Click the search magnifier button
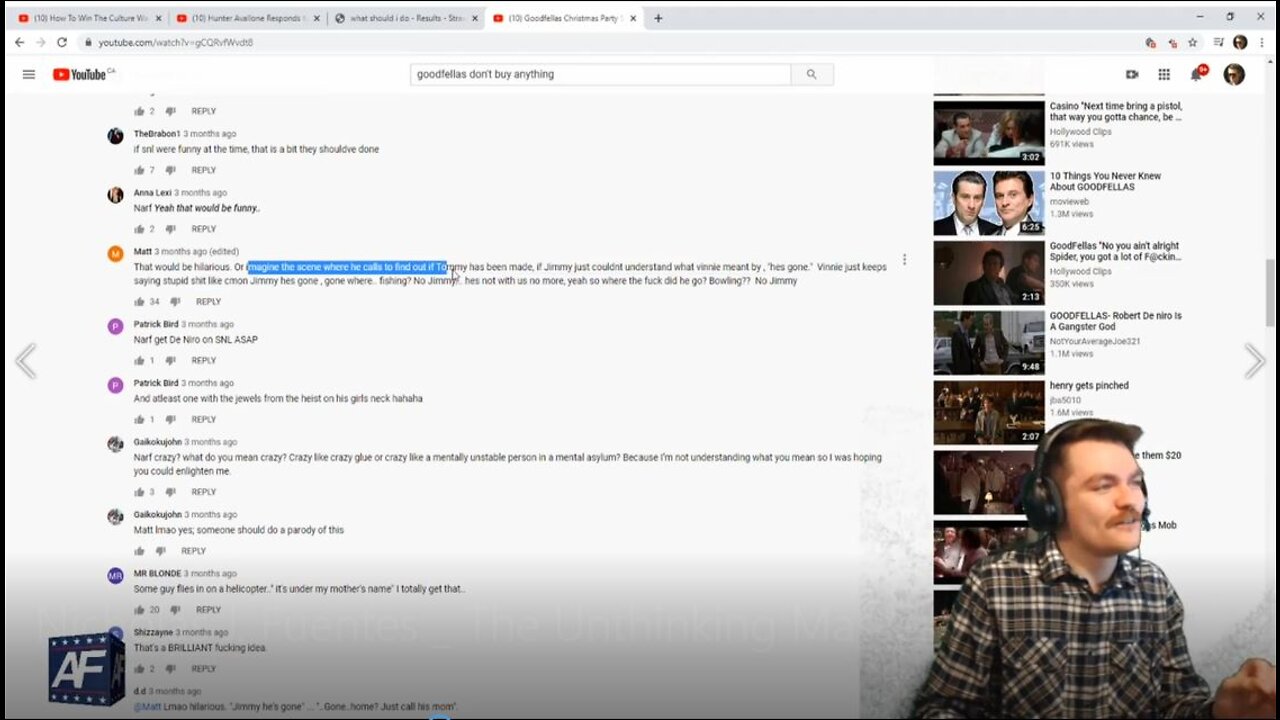This screenshot has width=1280, height=720. point(811,74)
